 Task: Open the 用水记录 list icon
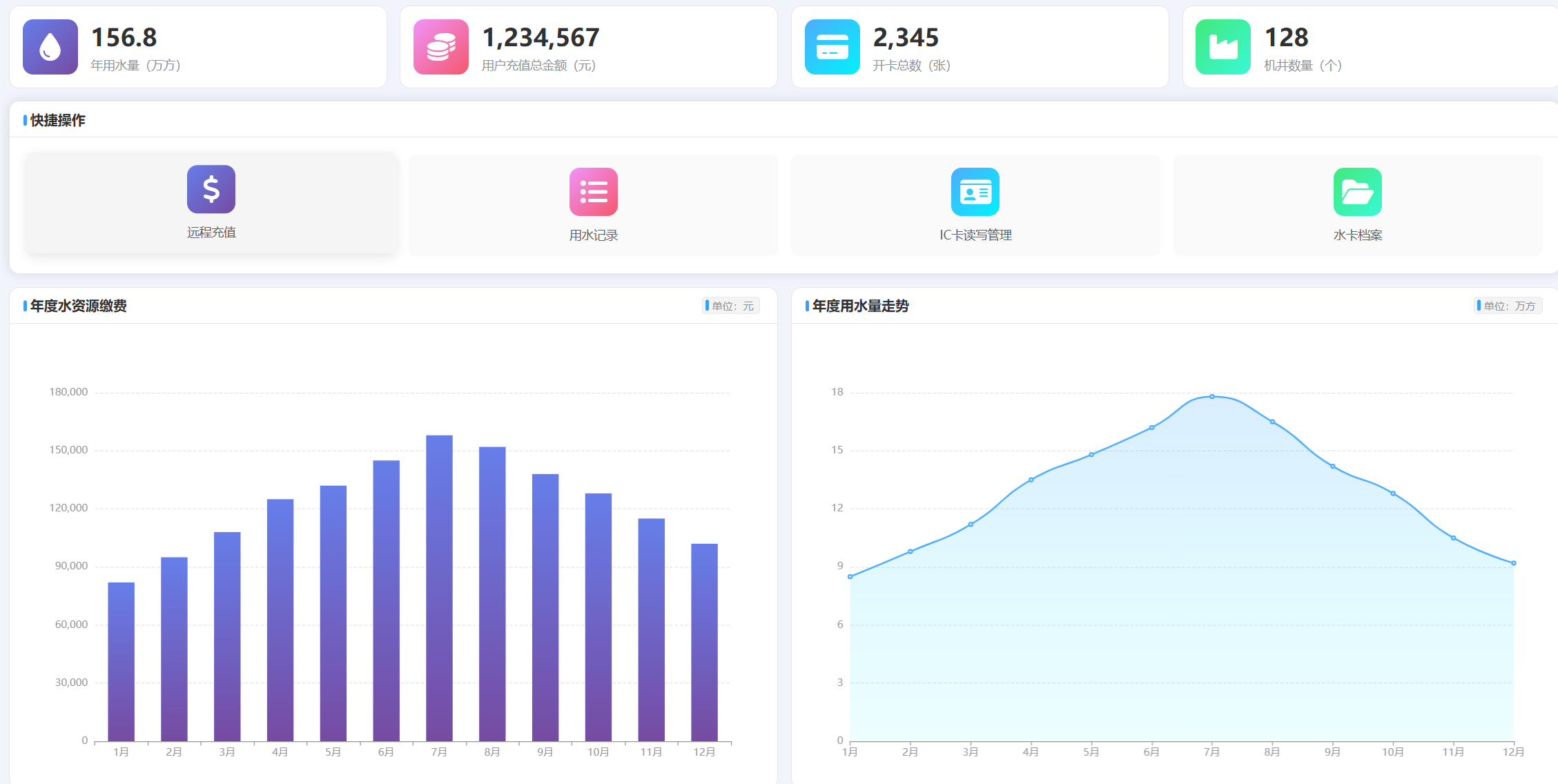pos(594,192)
